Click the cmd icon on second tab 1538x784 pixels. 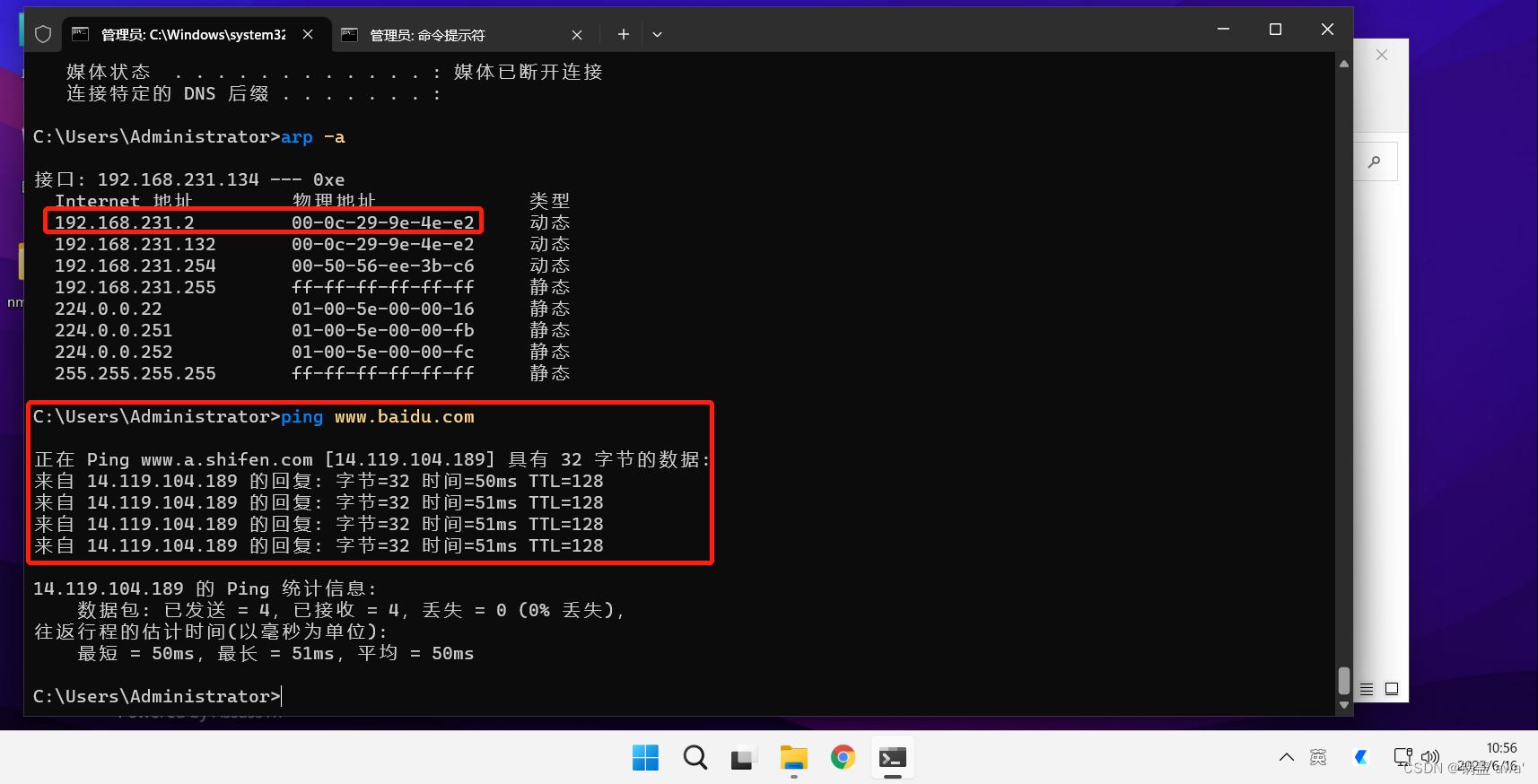(x=350, y=35)
